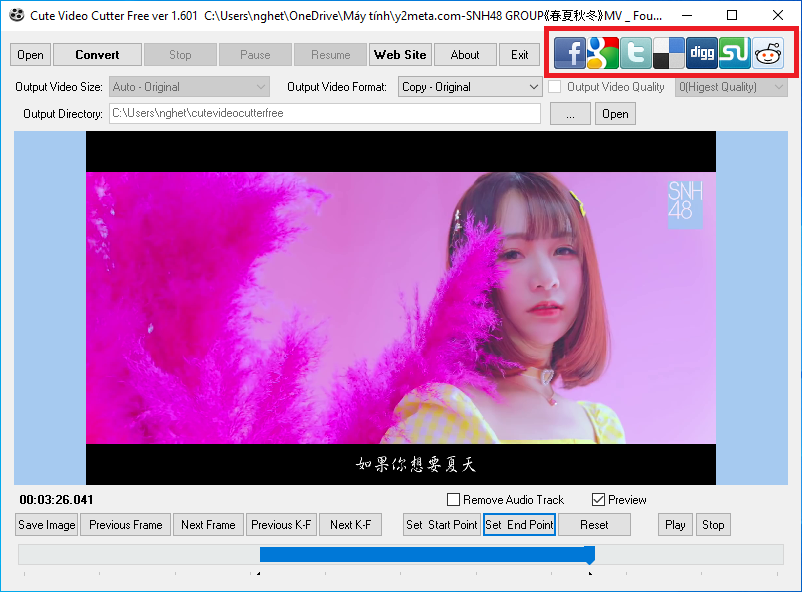Click the Twitter share icon
The width and height of the screenshot is (802, 592).
pyautogui.click(x=635, y=52)
